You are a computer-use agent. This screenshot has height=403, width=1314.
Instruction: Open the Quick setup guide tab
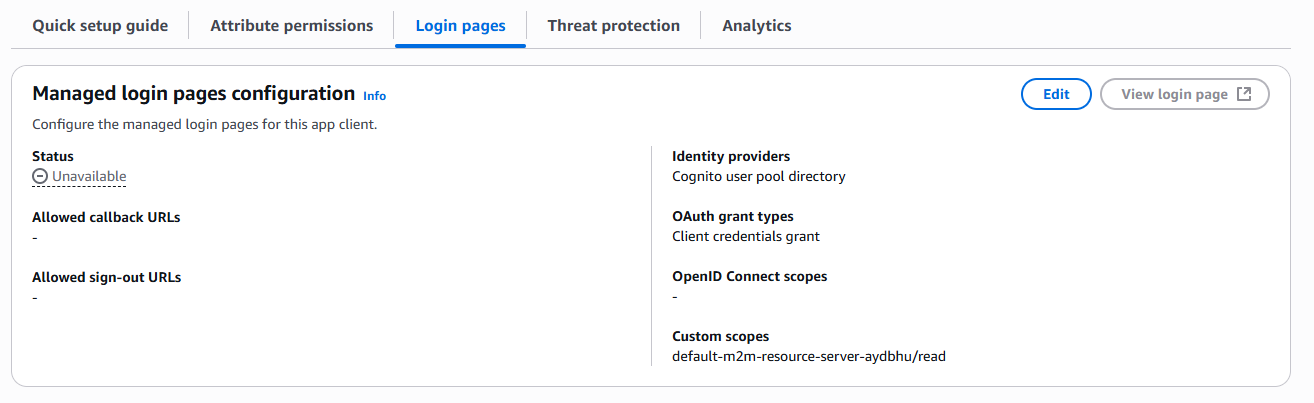click(x=100, y=26)
